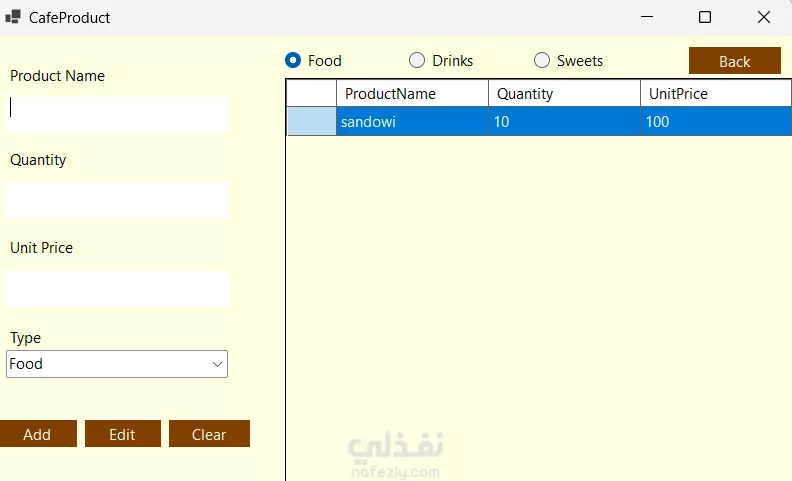Click the UnitPrice column header

tap(715, 93)
